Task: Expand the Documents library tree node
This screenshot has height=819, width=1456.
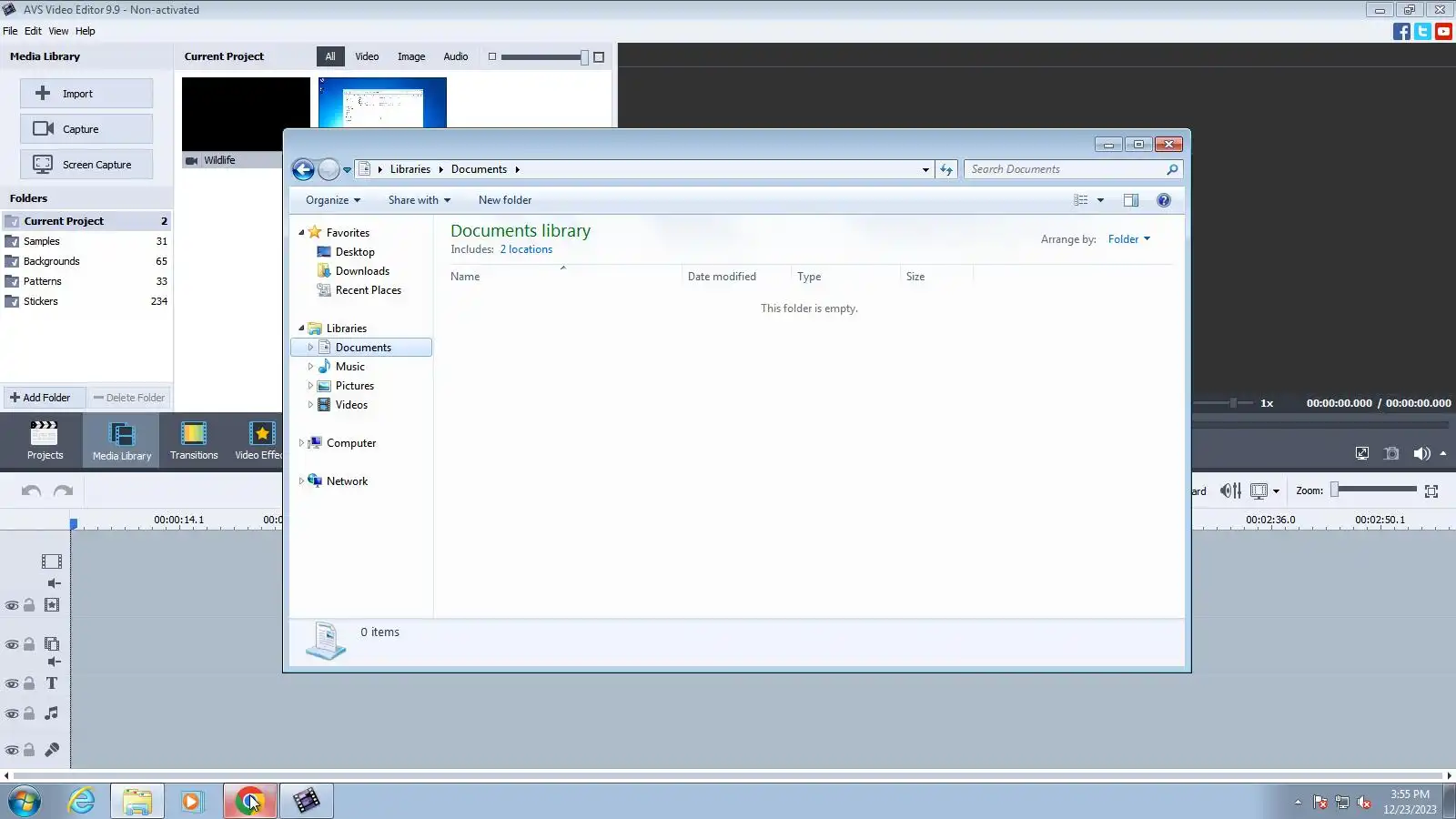Action: (x=310, y=348)
